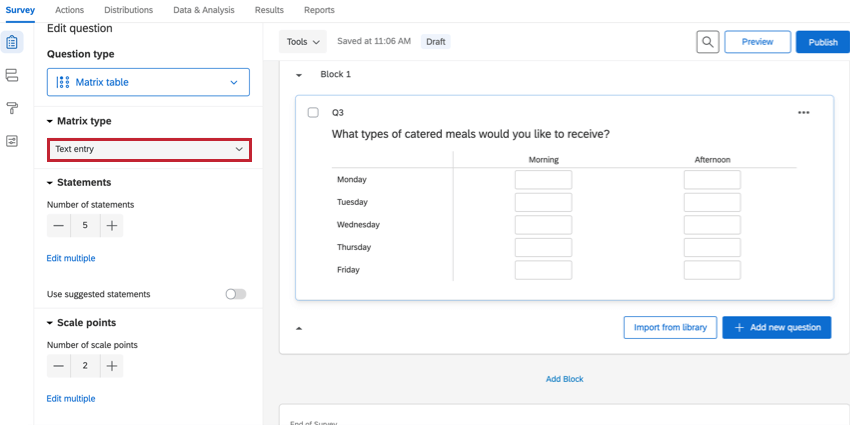
Task: Open the Question type Matrix table dropdown
Action: pos(148,82)
